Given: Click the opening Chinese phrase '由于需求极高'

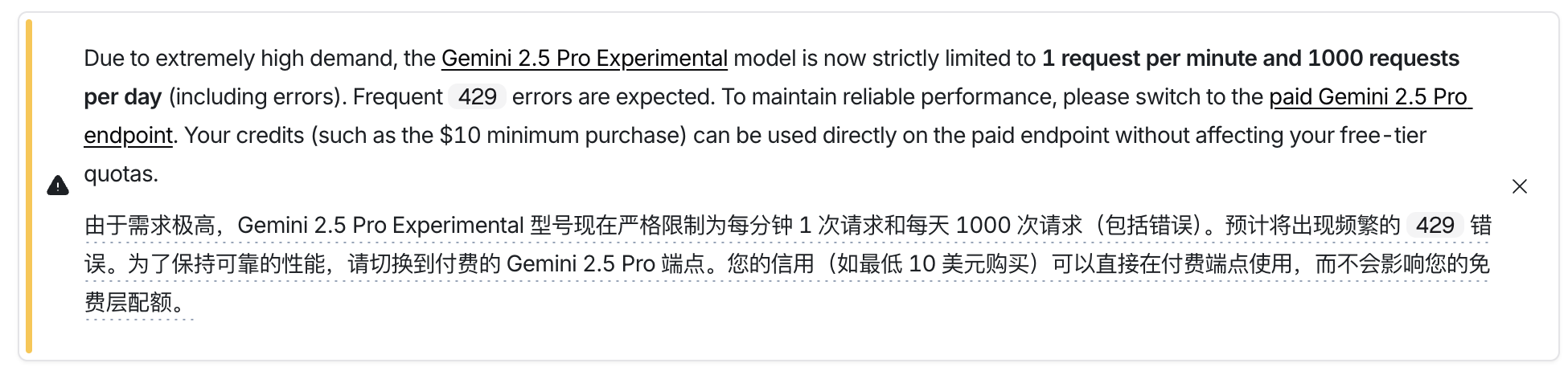Looking at the screenshot, I should (x=150, y=225).
